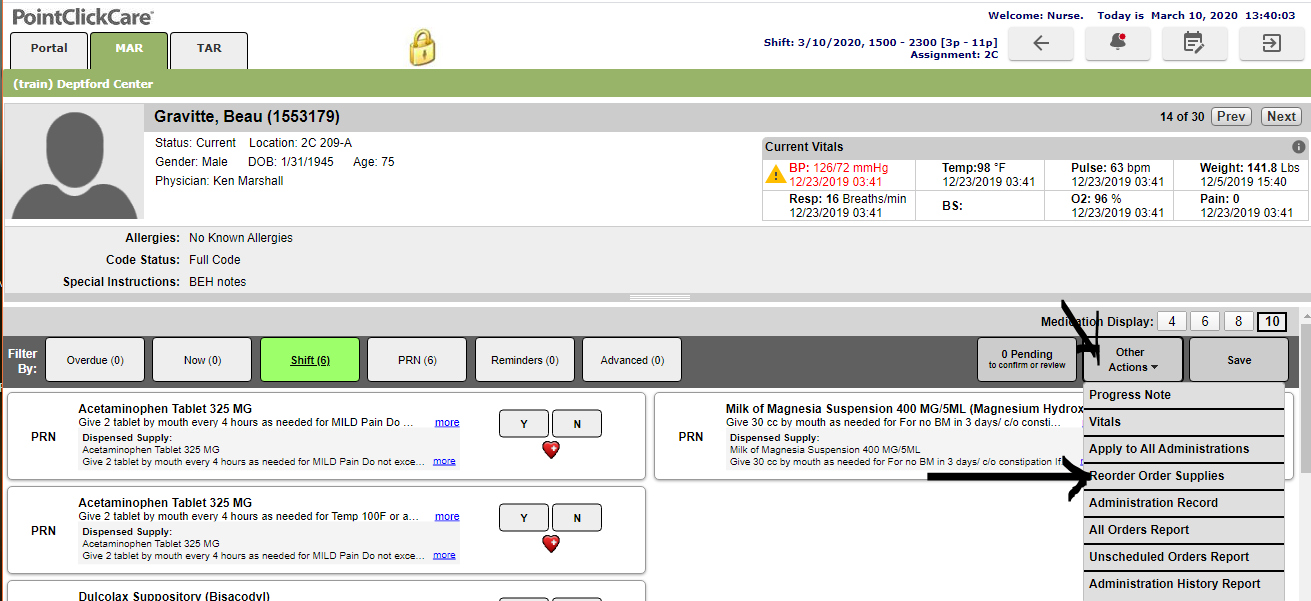Click the Save button
The height and width of the screenshot is (601, 1311).
1239,360
